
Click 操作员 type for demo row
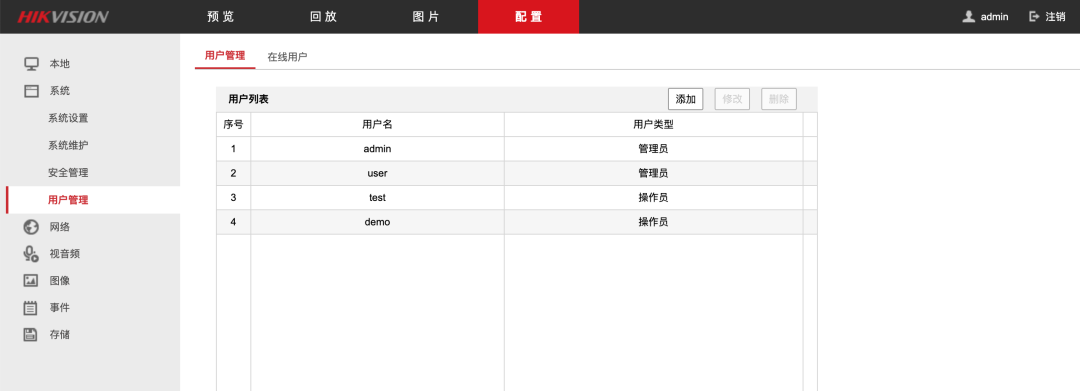click(x=653, y=222)
